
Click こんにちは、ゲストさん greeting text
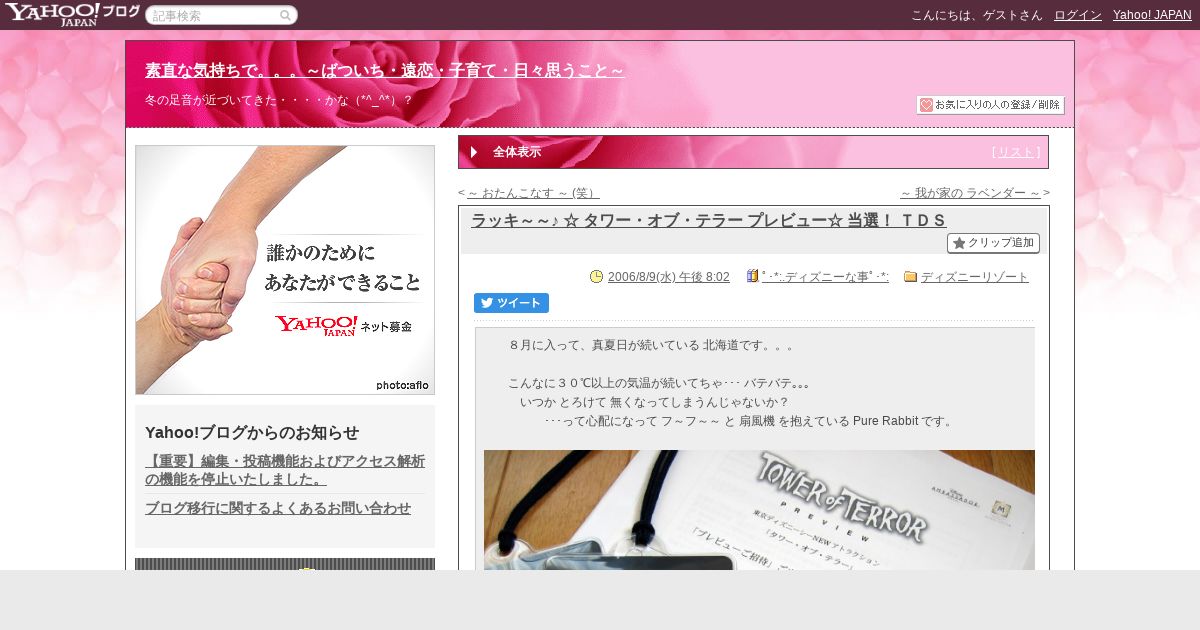(977, 15)
